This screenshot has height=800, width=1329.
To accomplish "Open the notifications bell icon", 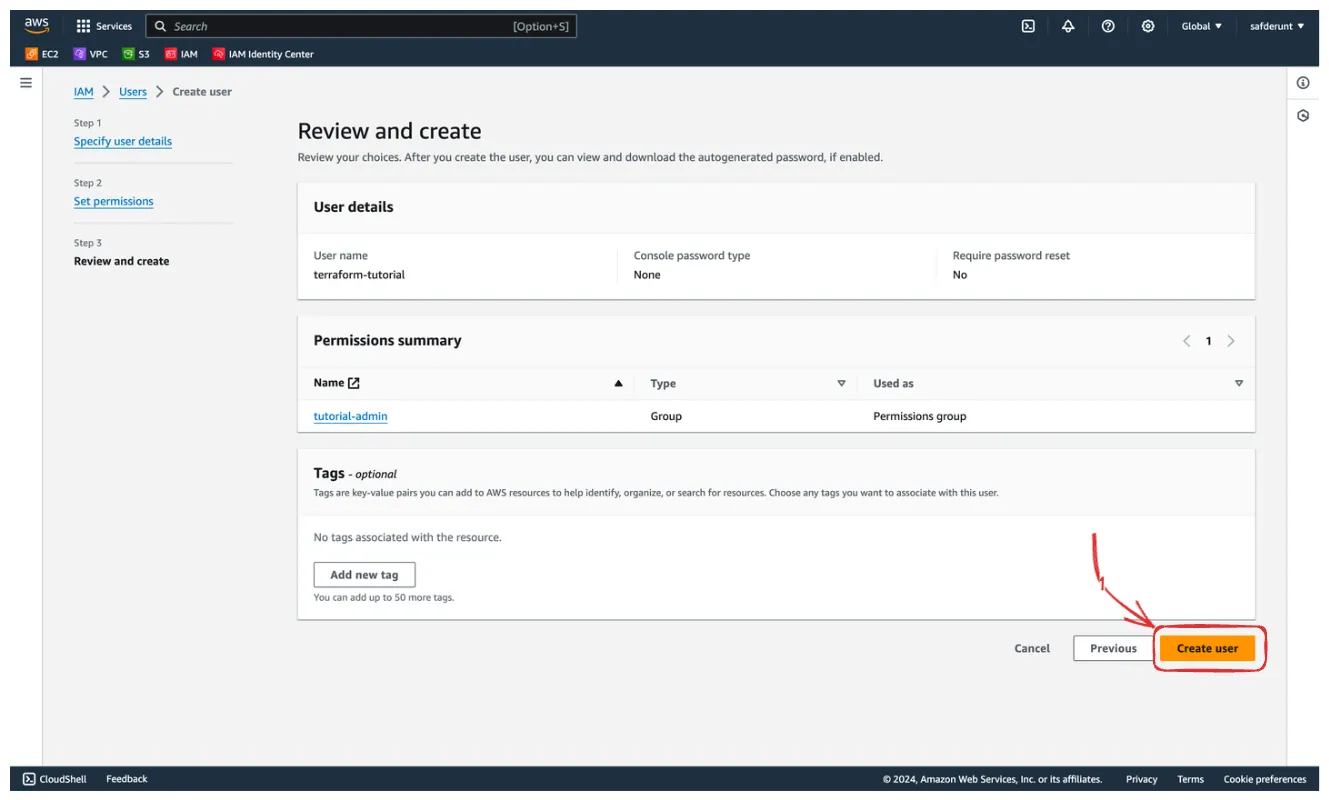I will [x=1068, y=26].
